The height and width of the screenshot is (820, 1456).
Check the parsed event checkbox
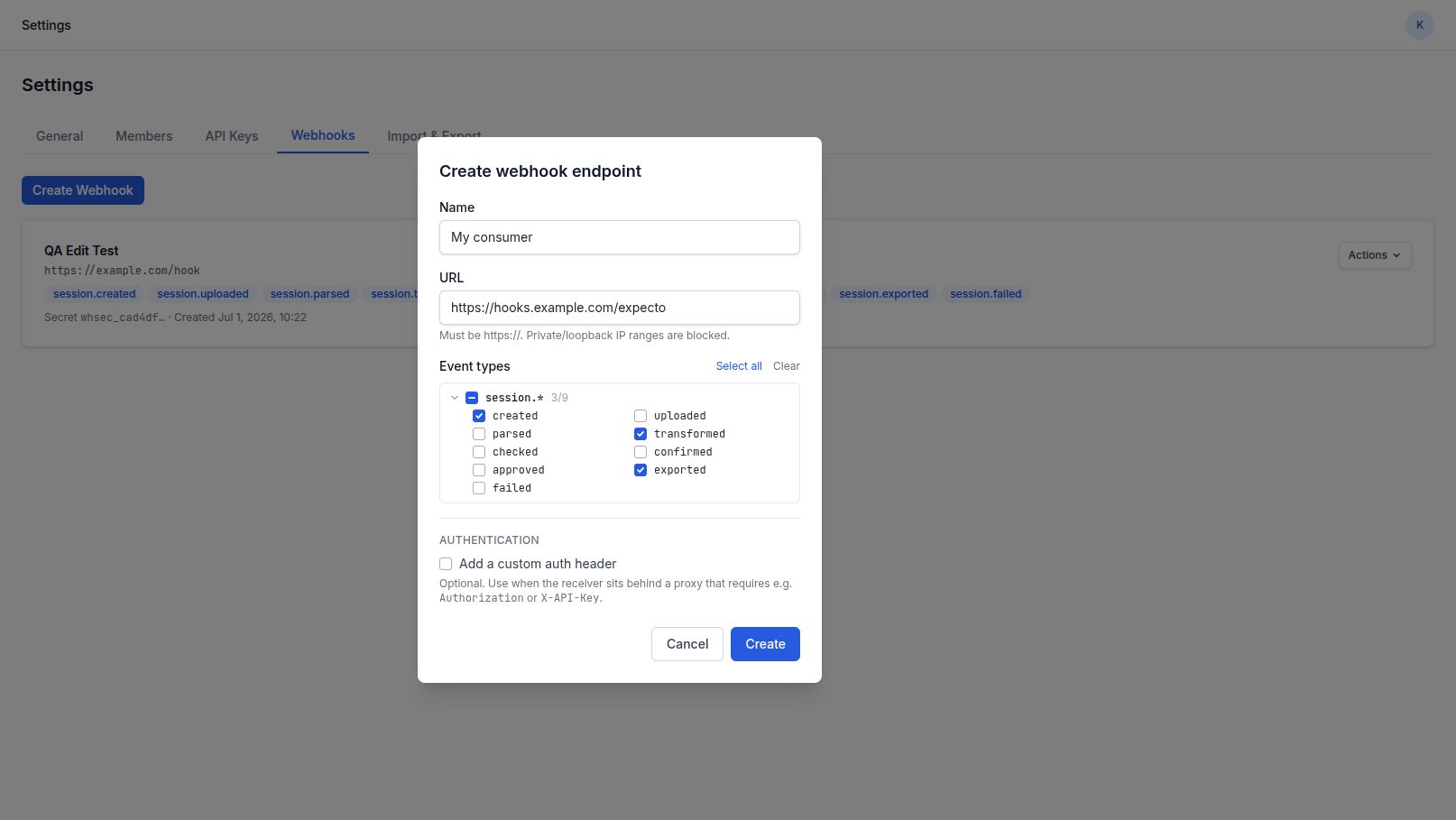(479, 434)
